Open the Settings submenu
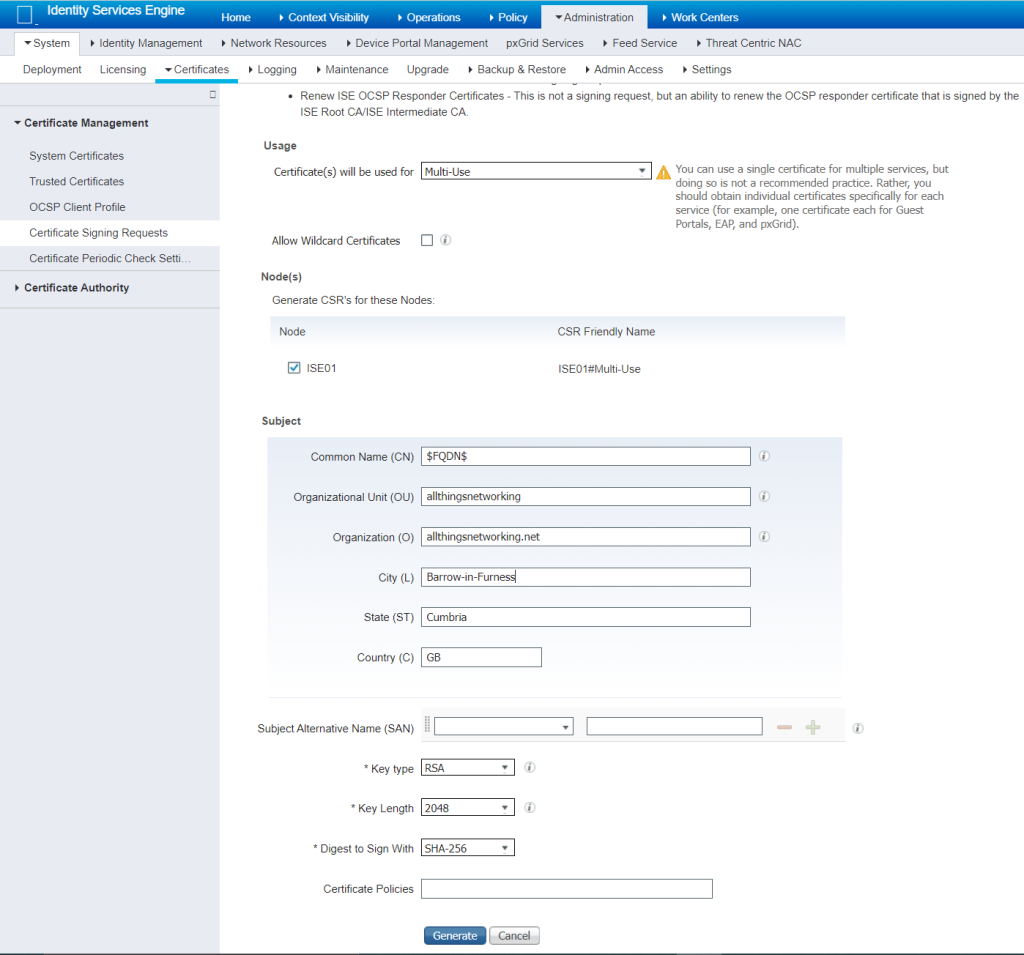The image size is (1024, 955). [707, 69]
